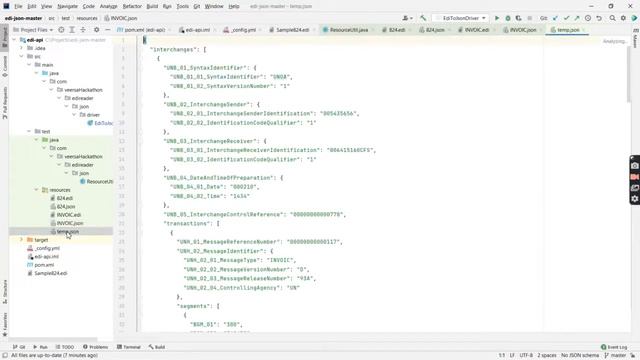This screenshot has width=640, height=360.
Task: Click the editor vertical scrollbar thumb
Action: click(x=628, y=74)
